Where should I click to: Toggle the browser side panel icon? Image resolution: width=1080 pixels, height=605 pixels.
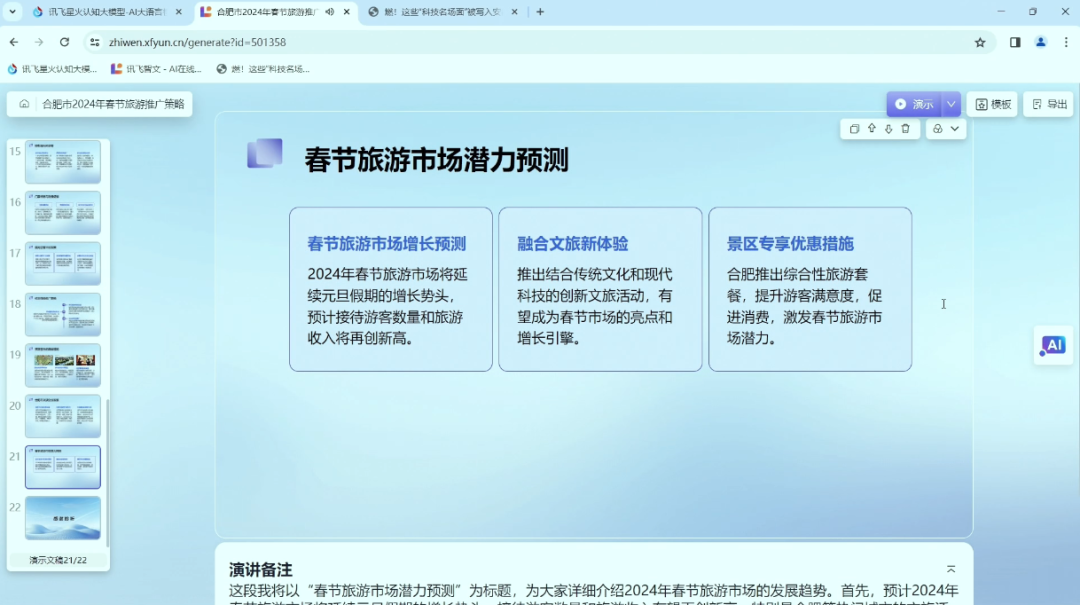(x=1015, y=42)
